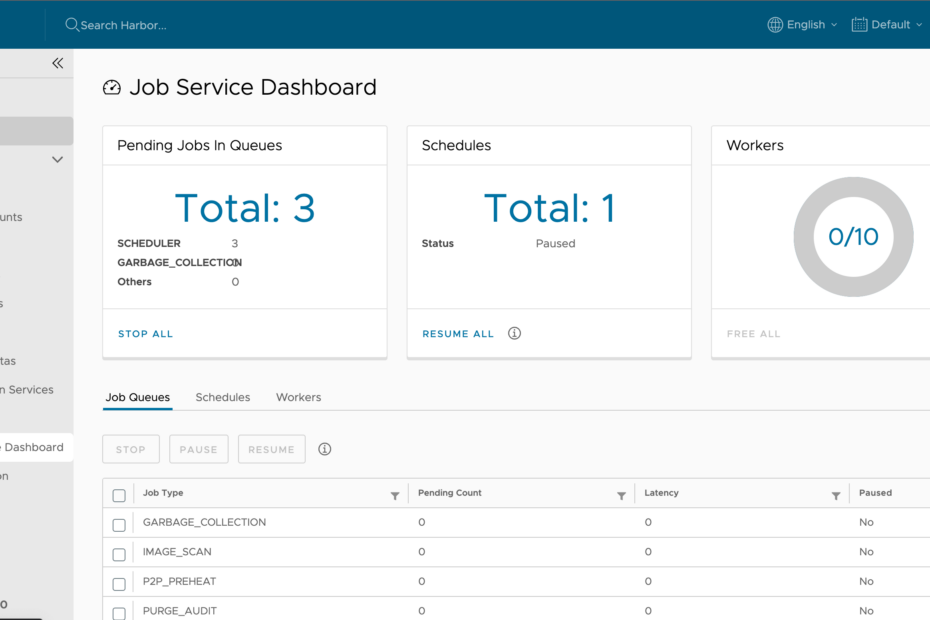Click the SCHEDULER queue label
Screen dimensions: 930x620
pos(149,243)
